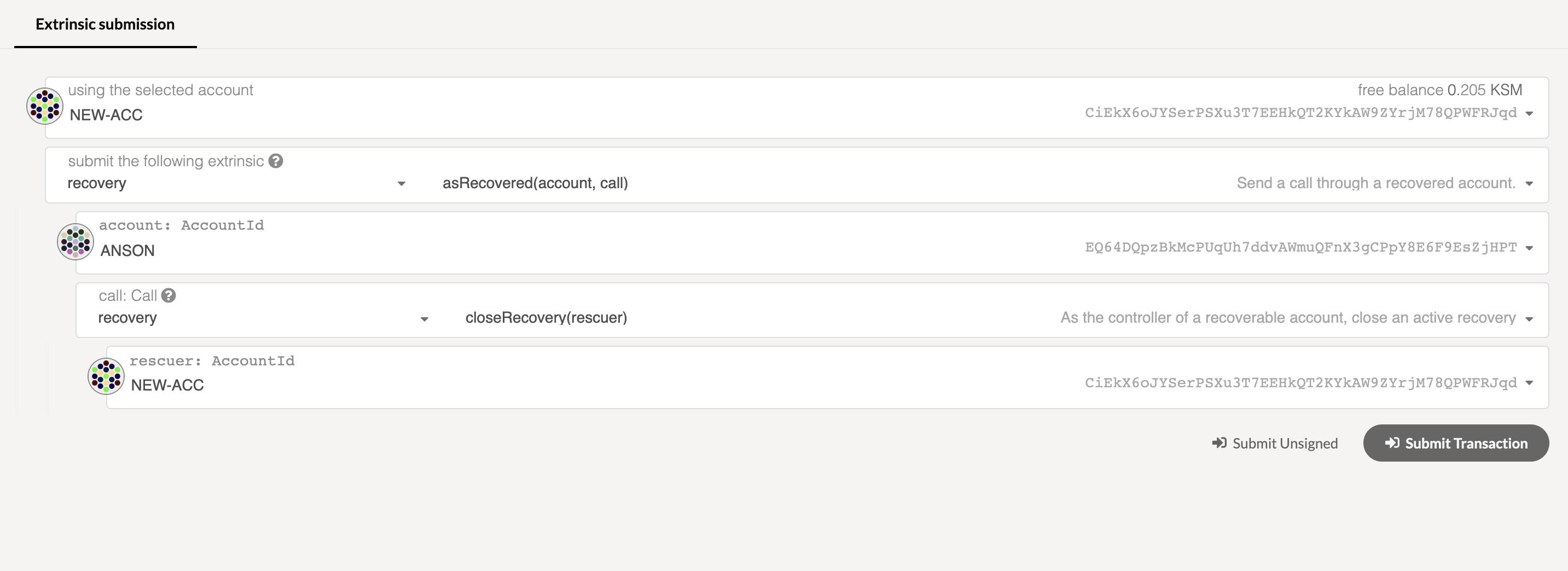This screenshot has width=1568, height=571.
Task: Click the NEW-ACC identicon beside selected account
Action: (x=44, y=106)
